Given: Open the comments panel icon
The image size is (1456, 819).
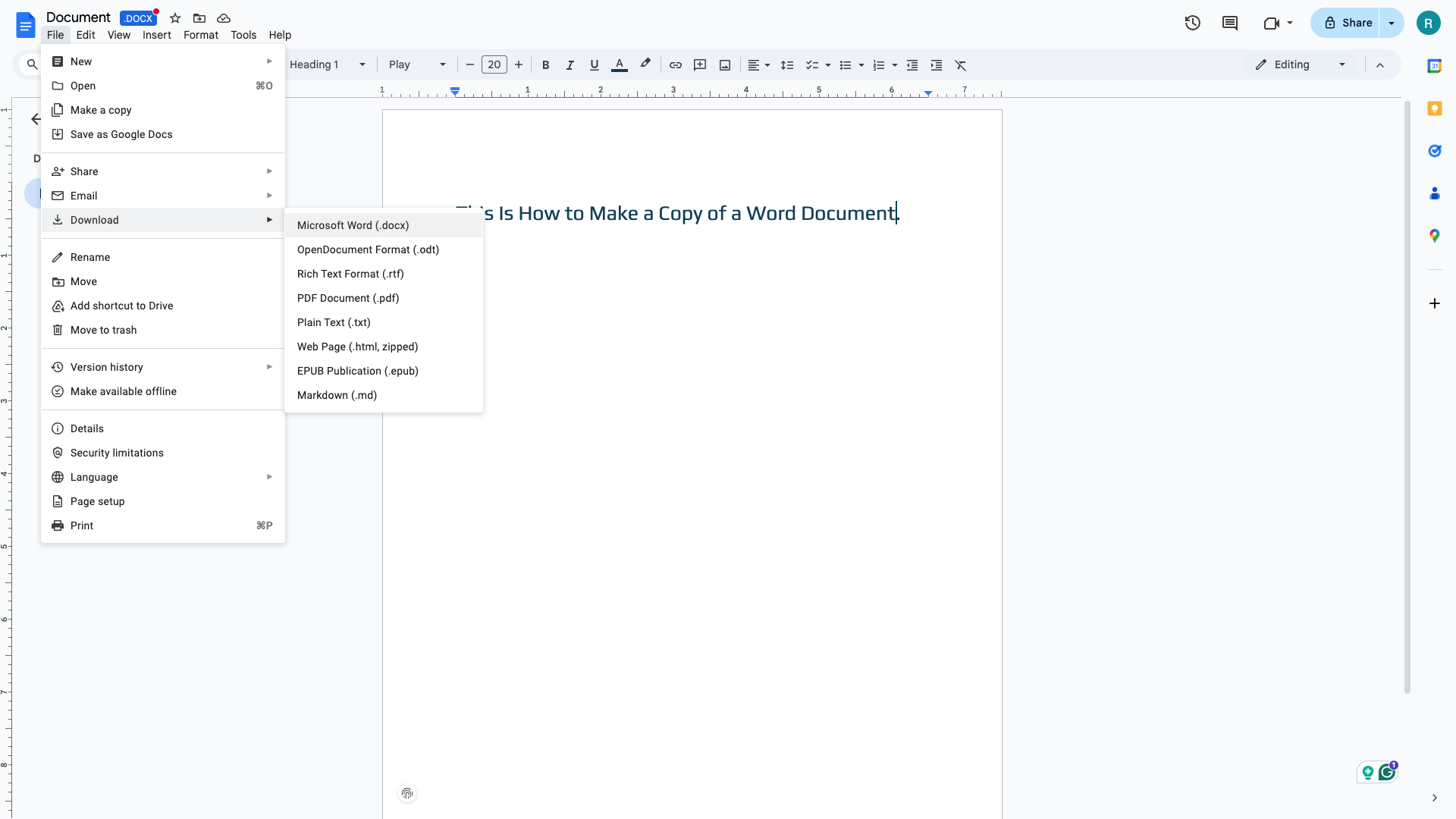Looking at the screenshot, I should point(1230,23).
